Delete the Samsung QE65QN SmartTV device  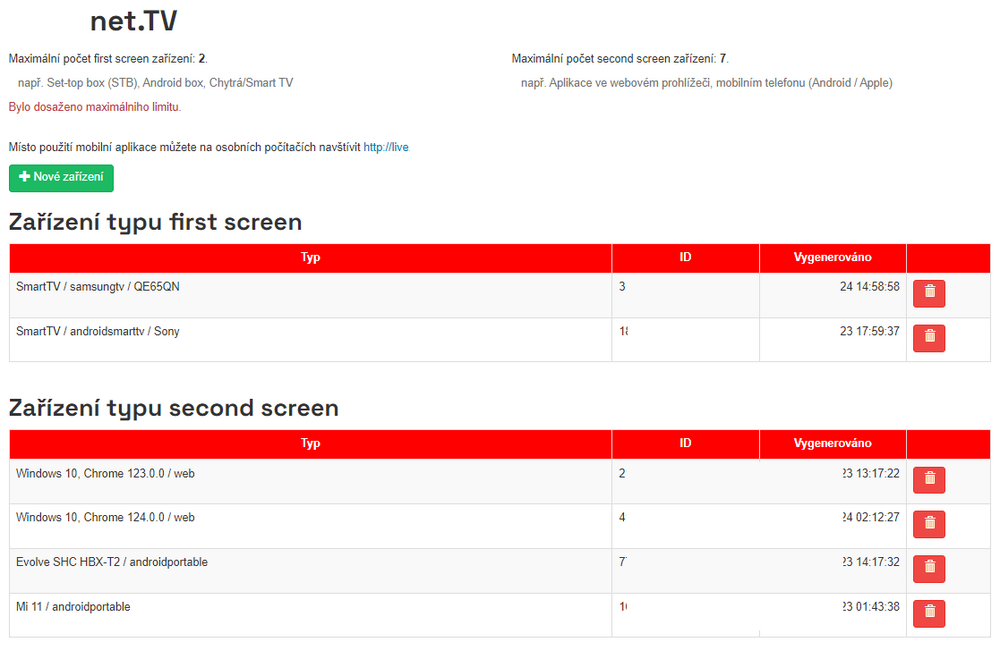(x=929, y=294)
